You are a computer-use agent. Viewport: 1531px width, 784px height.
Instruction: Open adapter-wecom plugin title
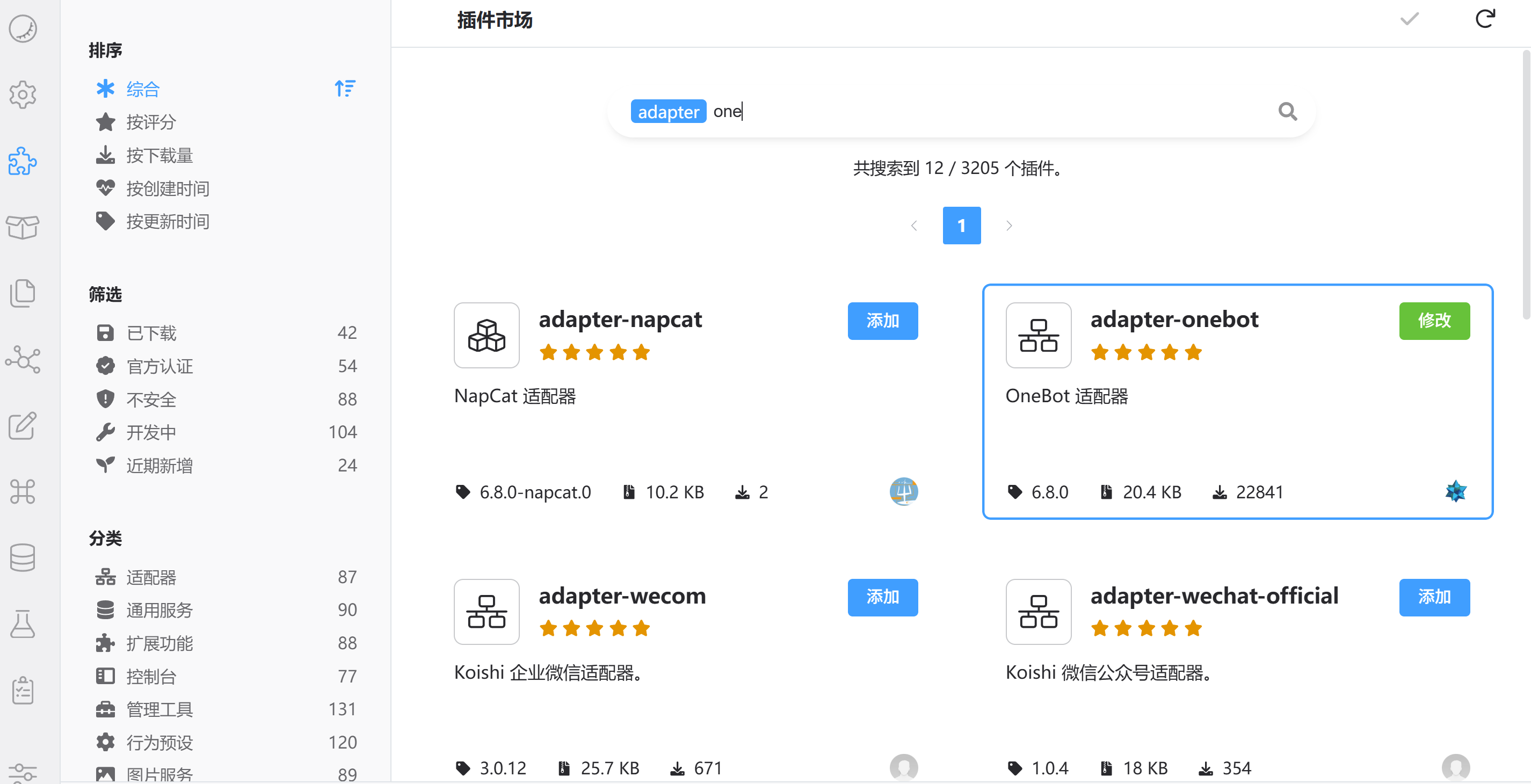click(622, 596)
